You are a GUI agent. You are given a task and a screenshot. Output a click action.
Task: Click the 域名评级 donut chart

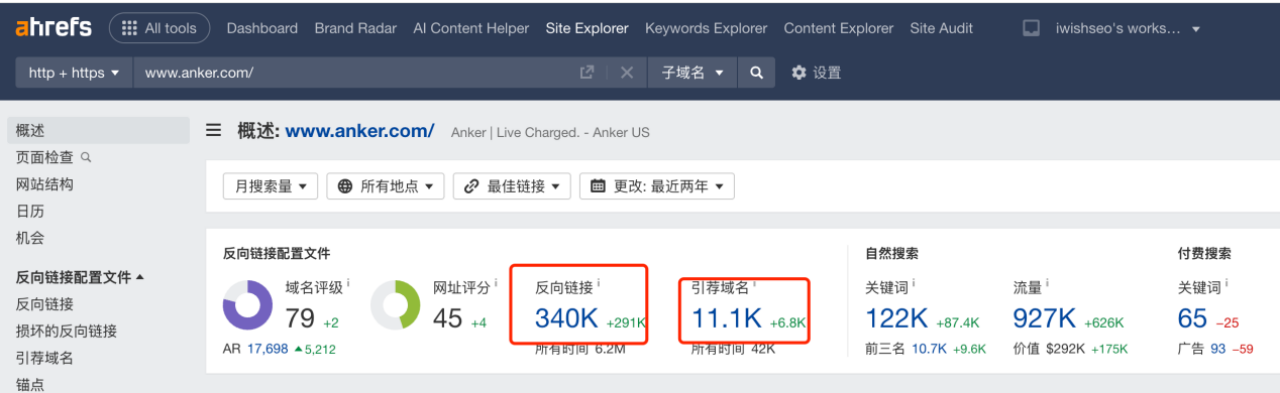click(248, 304)
